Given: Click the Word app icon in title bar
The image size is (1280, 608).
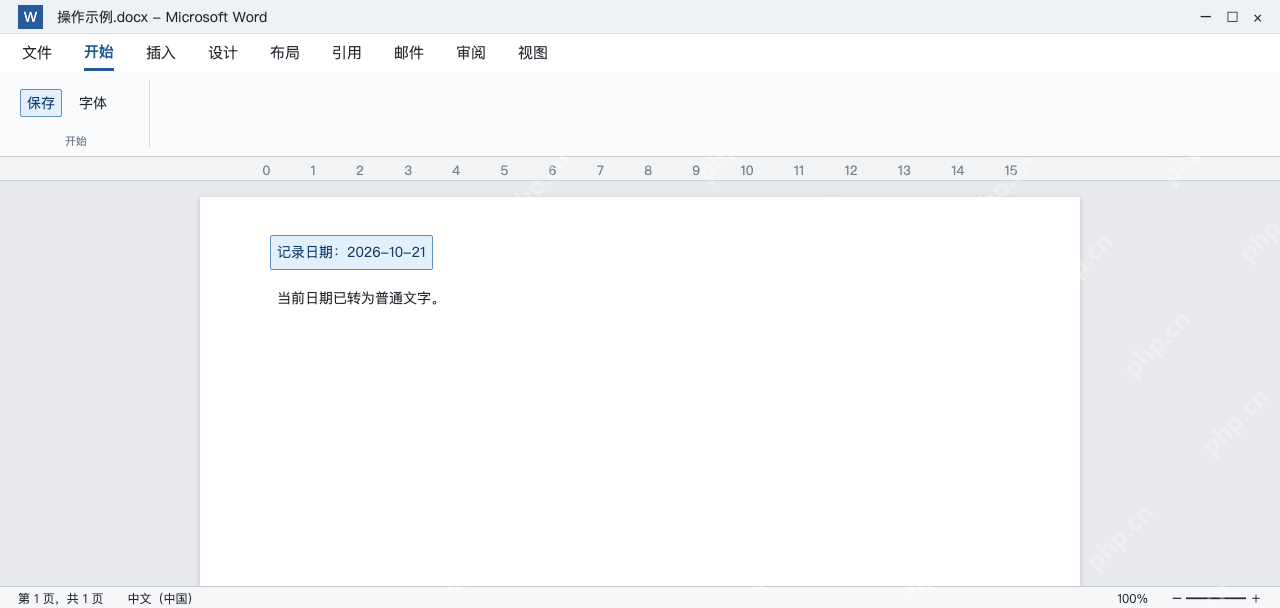Looking at the screenshot, I should tap(30, 17).
